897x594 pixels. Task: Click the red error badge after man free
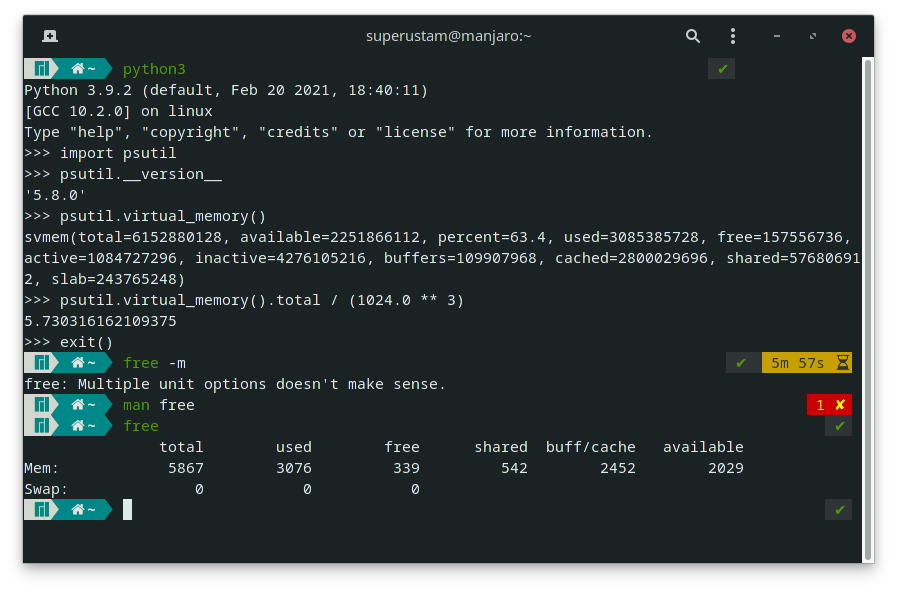[828, 404]
